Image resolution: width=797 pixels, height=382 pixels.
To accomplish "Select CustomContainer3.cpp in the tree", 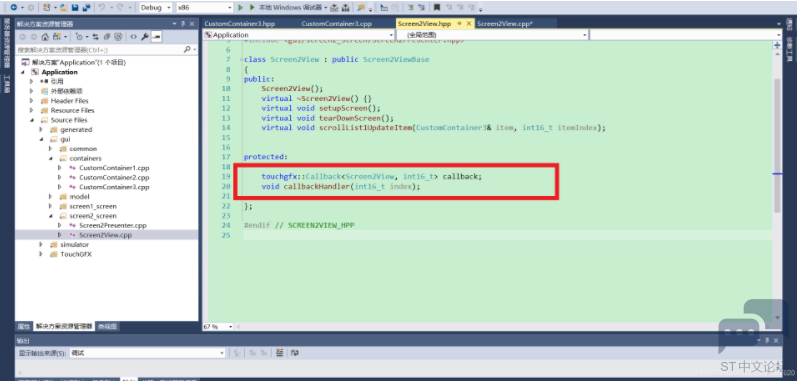I will click(114, 187).
